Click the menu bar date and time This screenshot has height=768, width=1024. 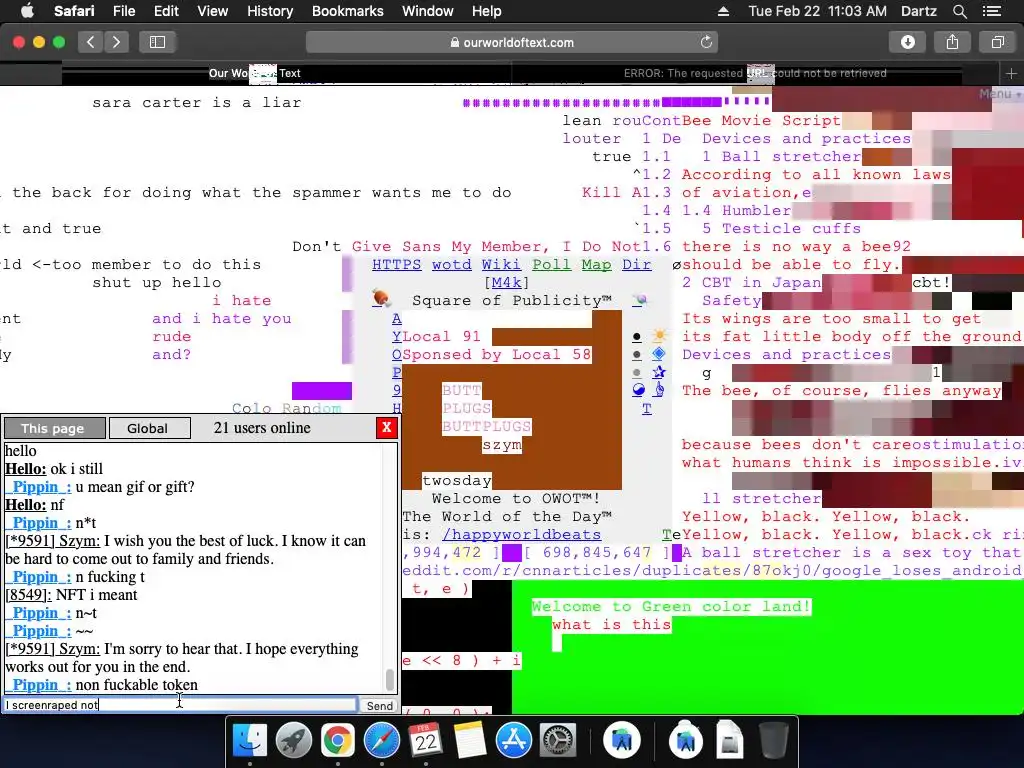(817, 11)
